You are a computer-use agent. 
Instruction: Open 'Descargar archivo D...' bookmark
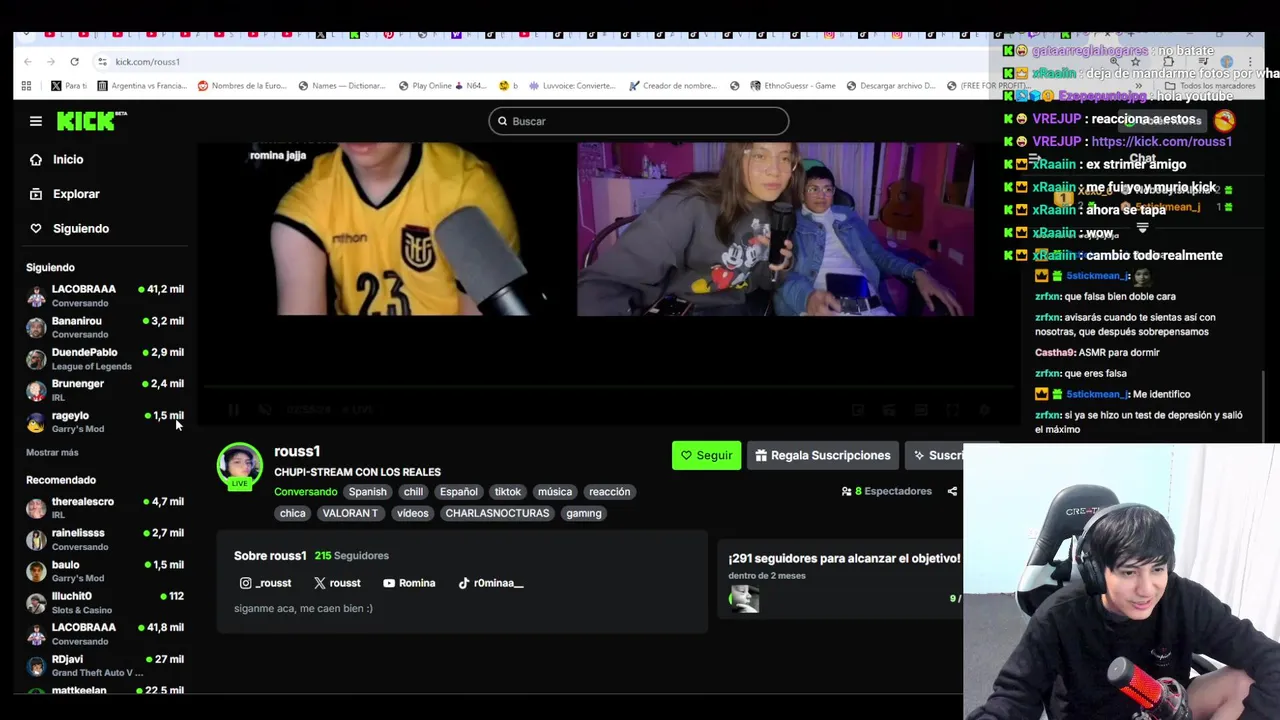(891, 86)
